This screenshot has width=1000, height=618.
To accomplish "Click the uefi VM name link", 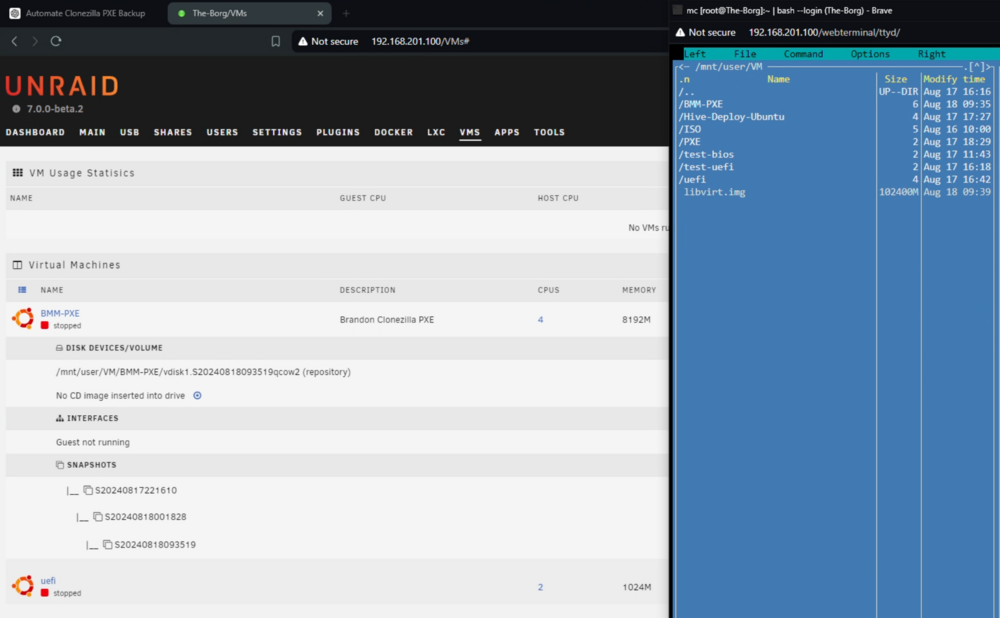I will pos(48,580).
